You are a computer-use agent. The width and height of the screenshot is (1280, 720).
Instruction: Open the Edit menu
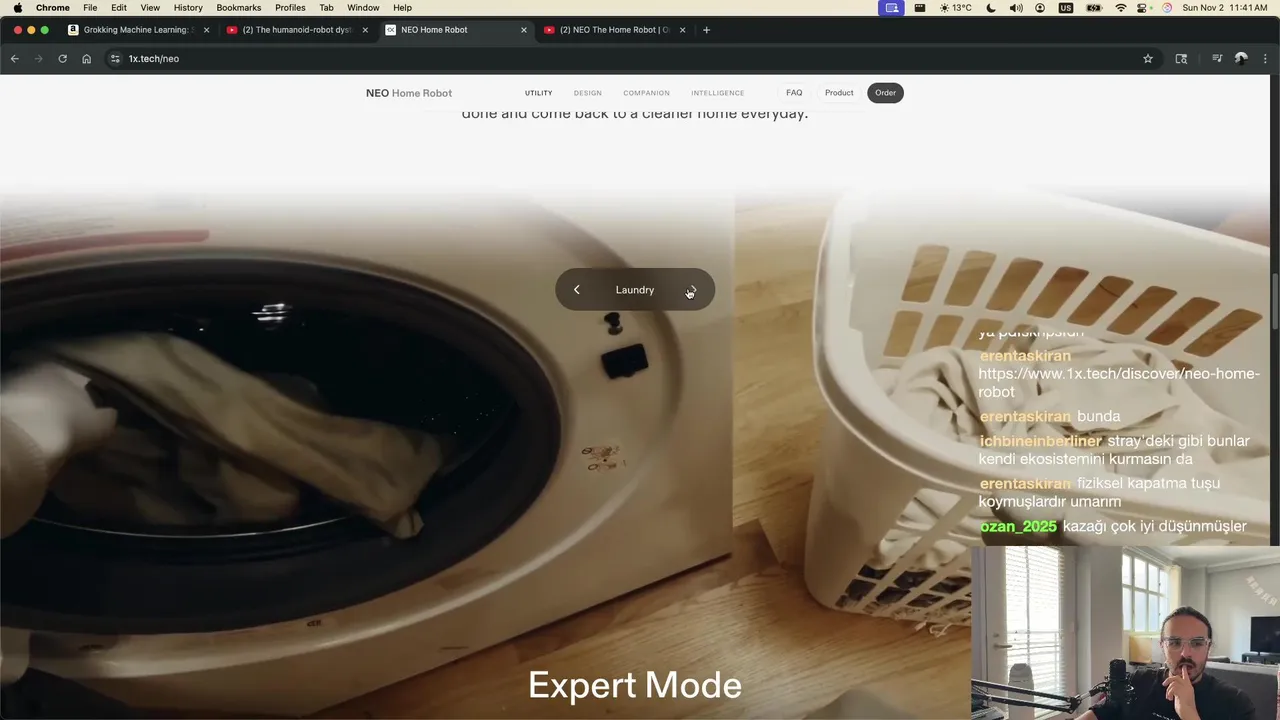pyautogui.click(x=119, y=7)
